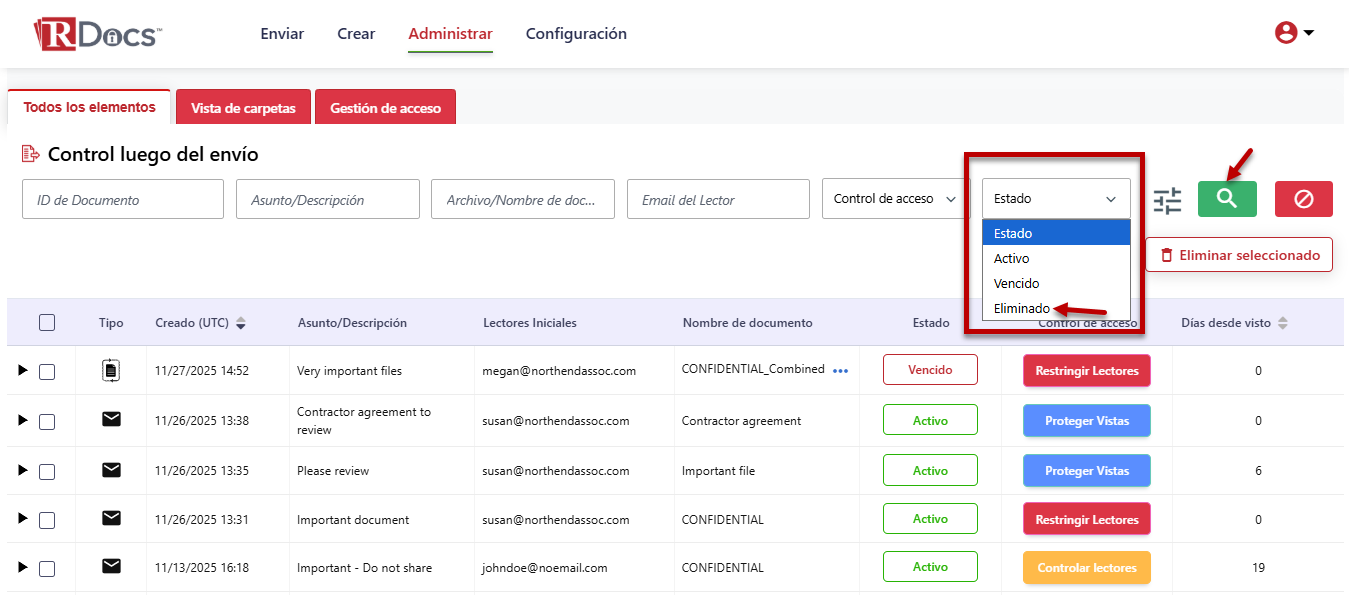Screen dimensions: 1349x595
Task: Click the Eliminar seleccionado button
Action: coord(1238,255)
